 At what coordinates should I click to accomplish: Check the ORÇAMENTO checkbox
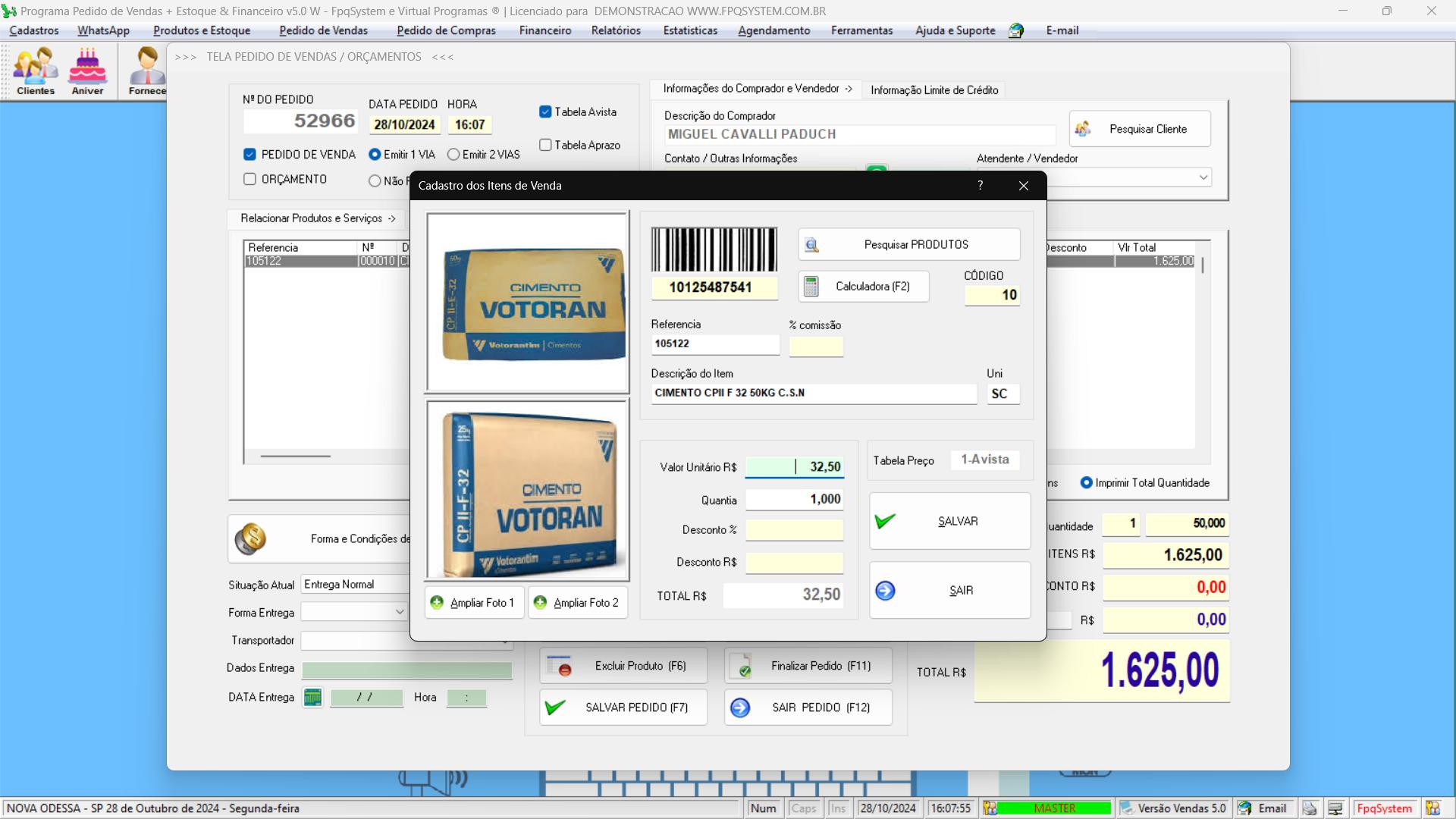tap(249, 179)
